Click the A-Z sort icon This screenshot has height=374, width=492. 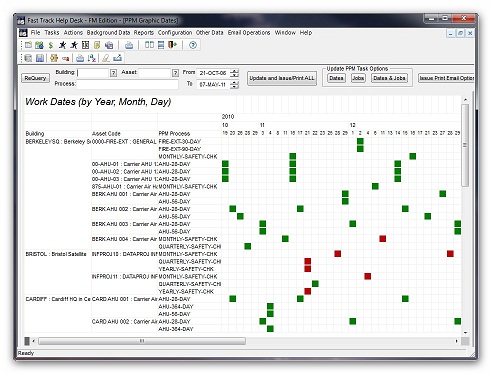[x=92, y=58]
